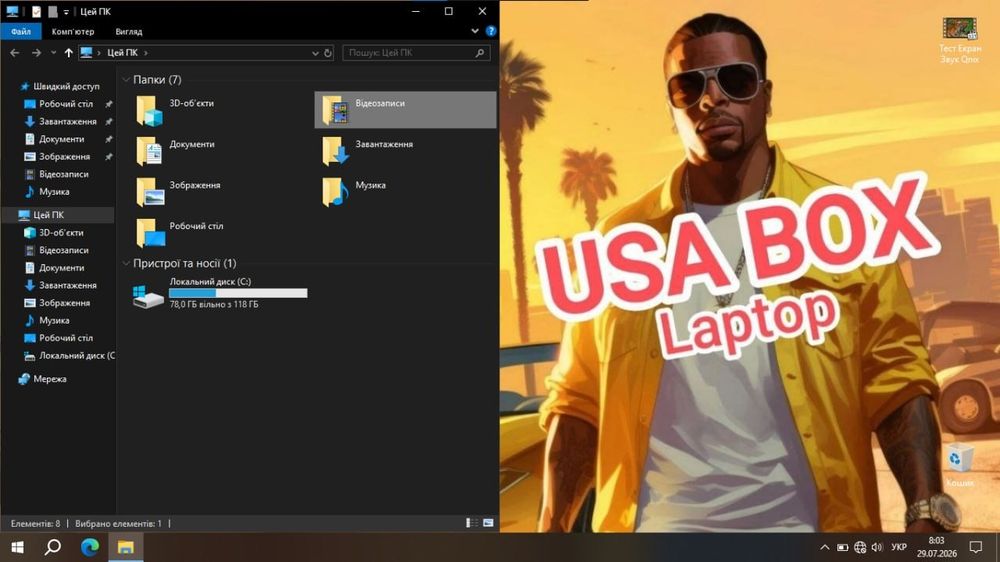Click the Цей ПК address bar breadcrumb
The image size is (1000, 562).
coord(122,53)
